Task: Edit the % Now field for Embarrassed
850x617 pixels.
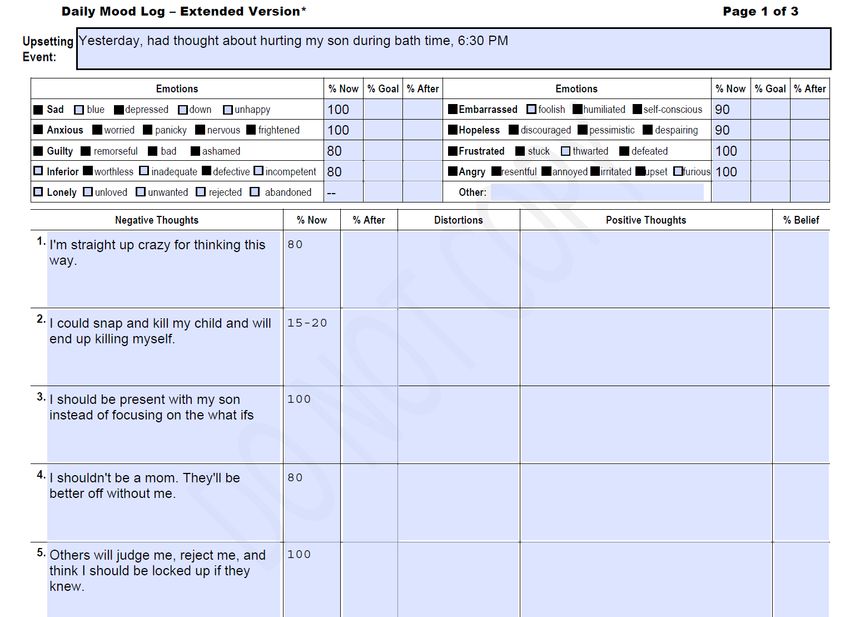Action: (x=731, y=110)
